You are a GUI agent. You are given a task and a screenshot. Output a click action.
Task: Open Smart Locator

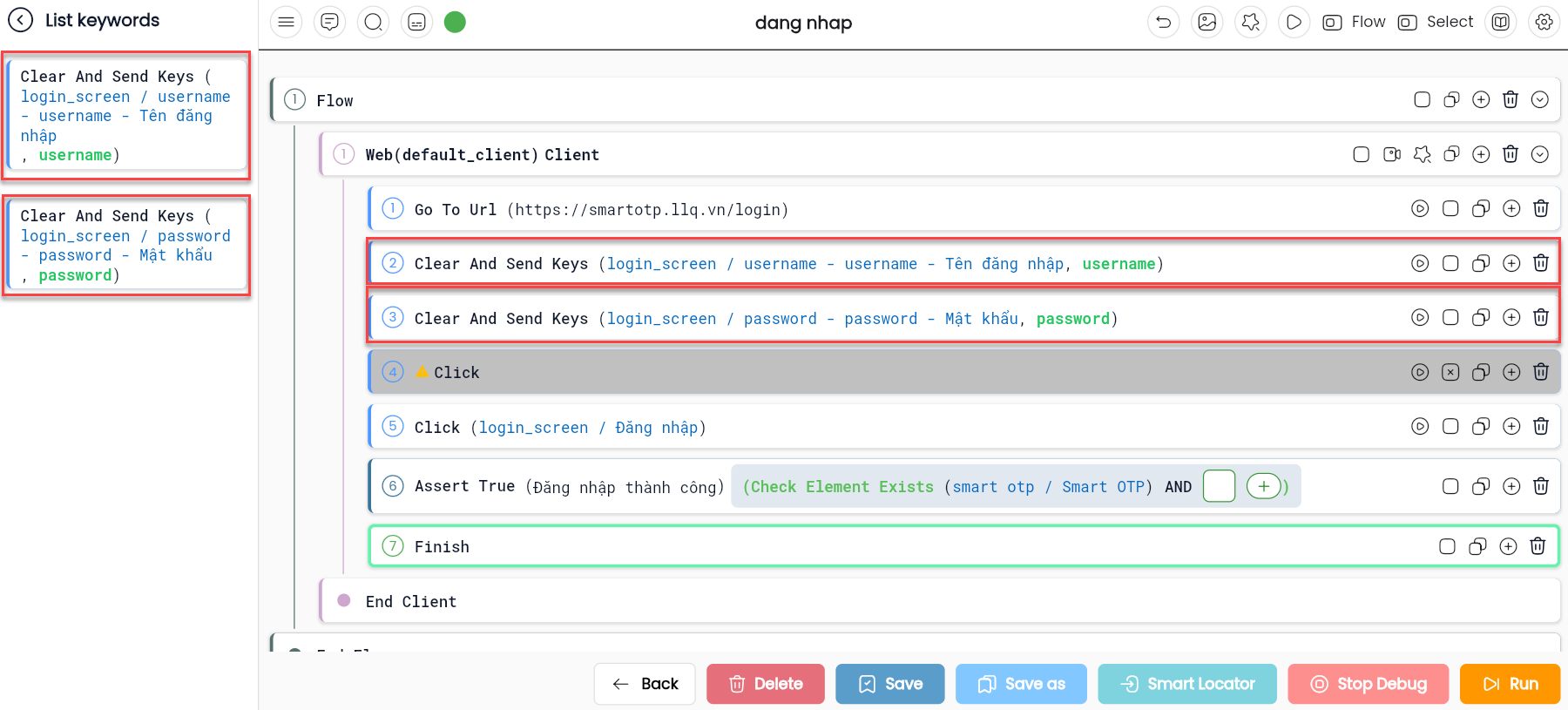(1187, 684)
